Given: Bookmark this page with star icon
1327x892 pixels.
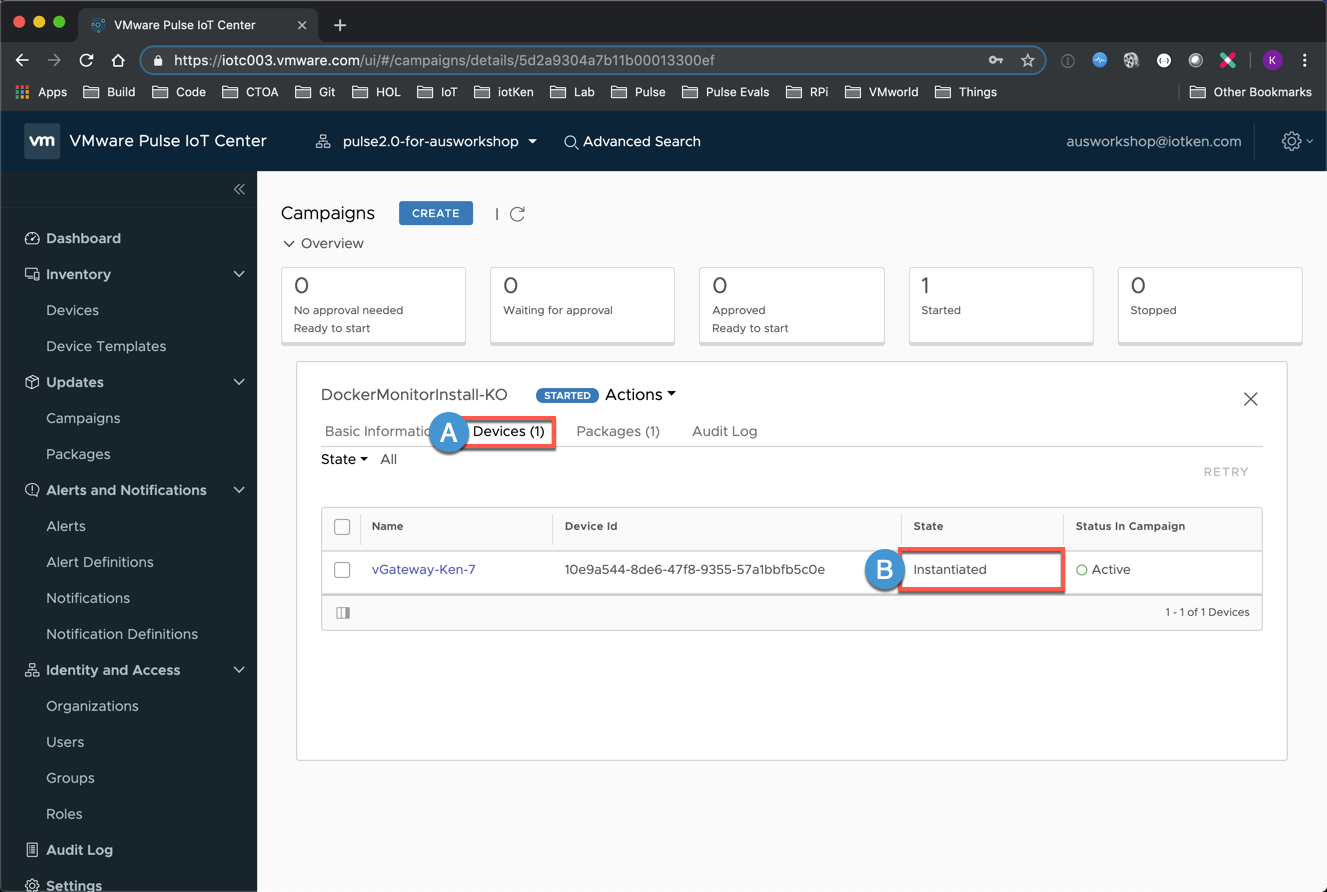Looking at the screenshot, I should [1027, 60].
